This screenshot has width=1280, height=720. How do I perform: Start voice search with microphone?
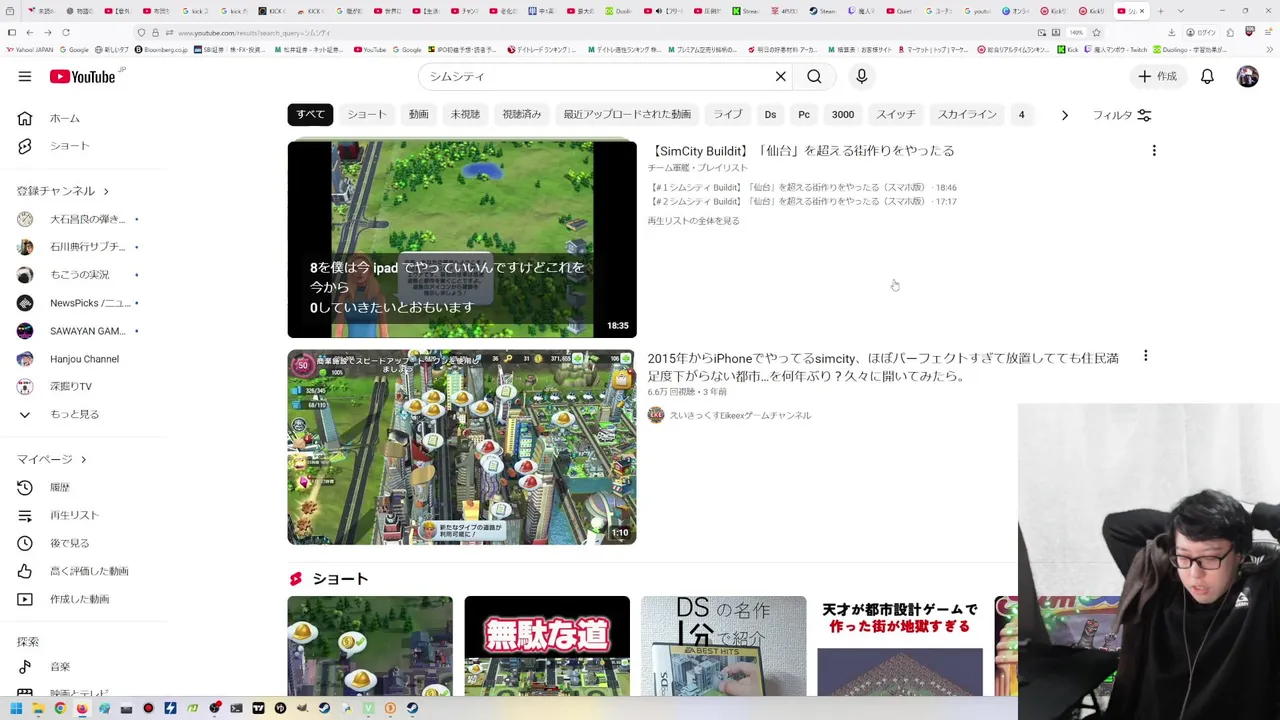tap(861, 76)
